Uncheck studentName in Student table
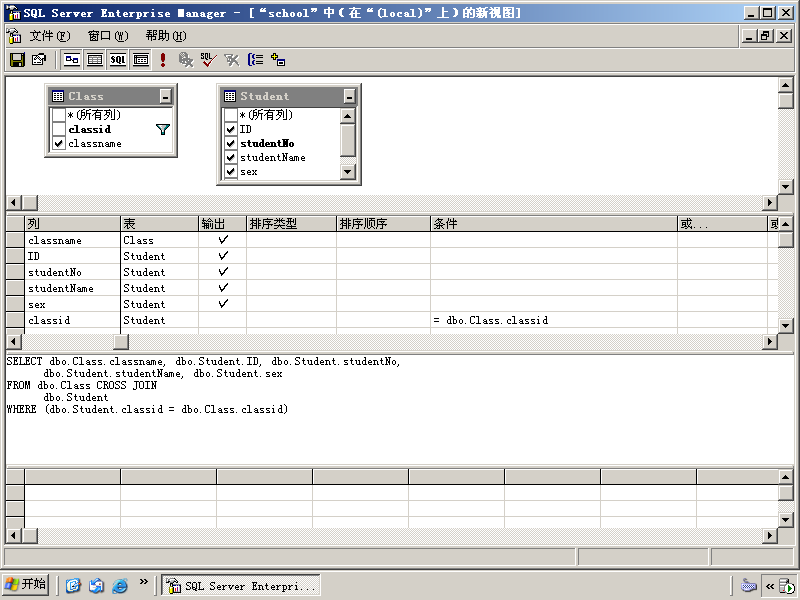This screenshot has width=800, height=600. point(231,158)
